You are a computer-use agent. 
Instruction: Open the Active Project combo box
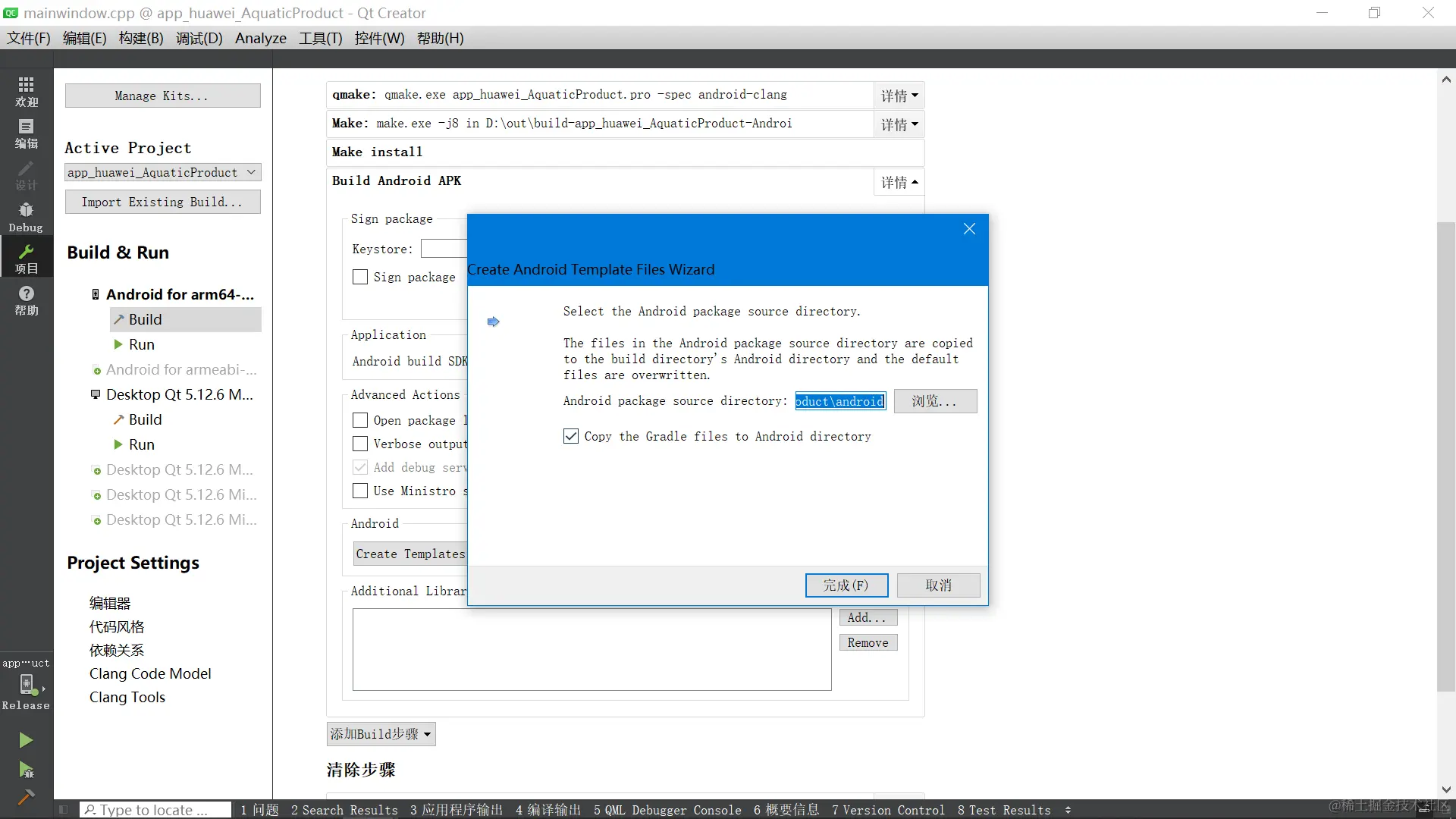click(x=162, y=172)
